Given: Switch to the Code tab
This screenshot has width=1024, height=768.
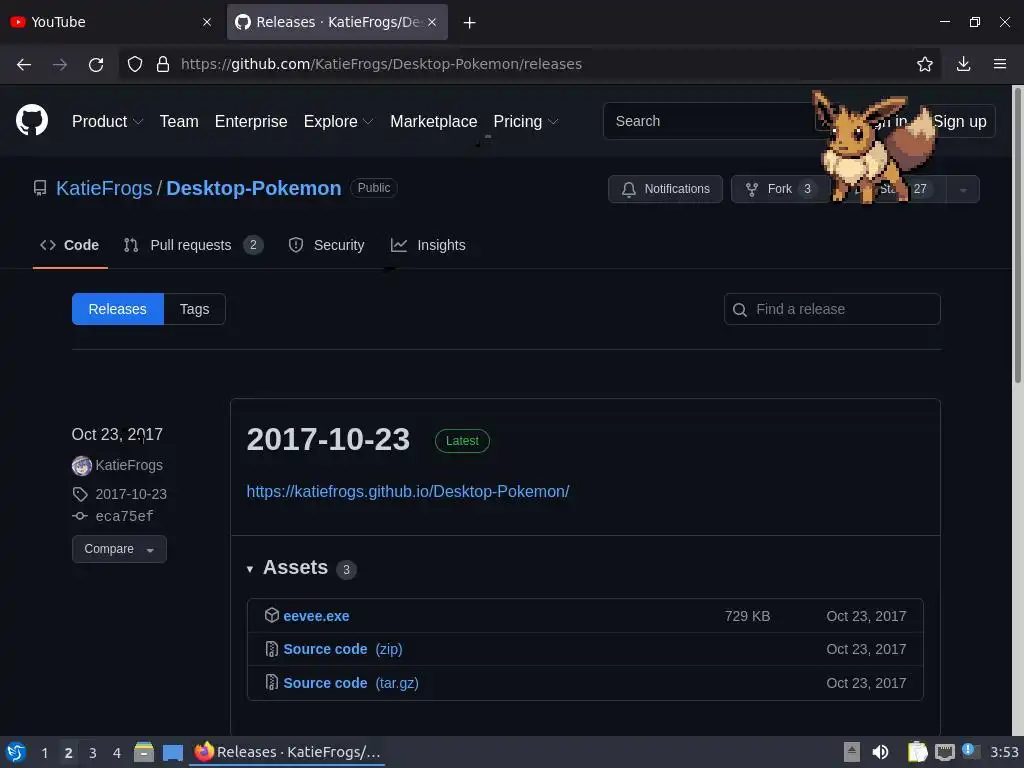Looking at the screenshot, I should (x=70, y=246).
